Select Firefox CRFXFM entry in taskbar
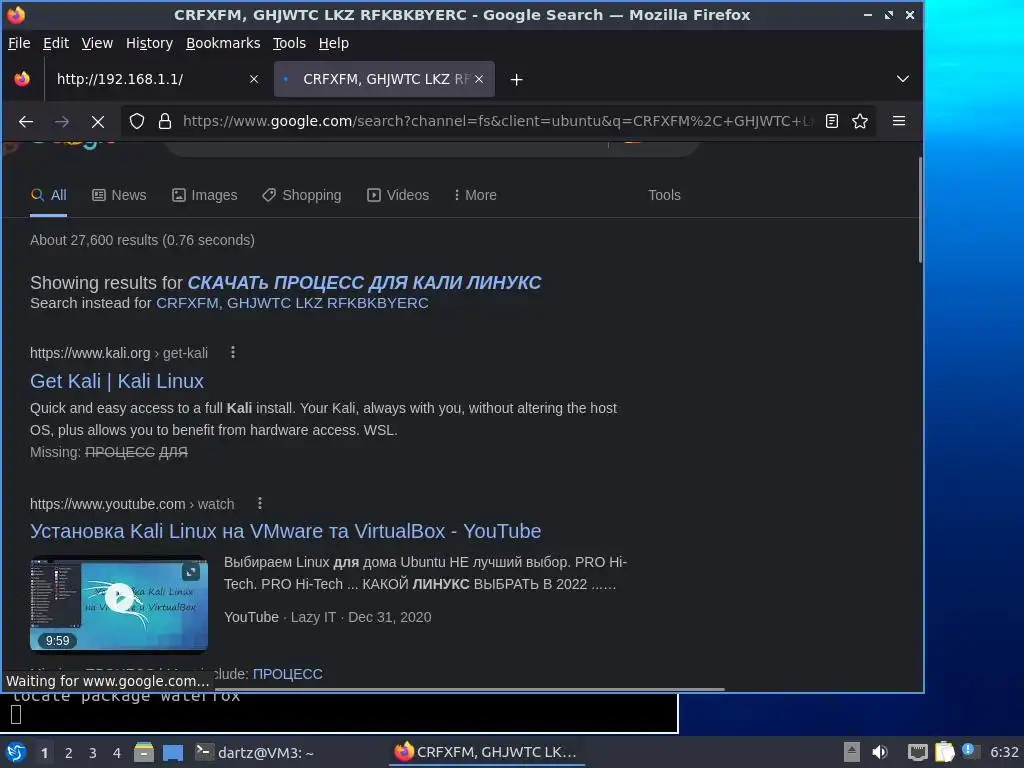 485,752
